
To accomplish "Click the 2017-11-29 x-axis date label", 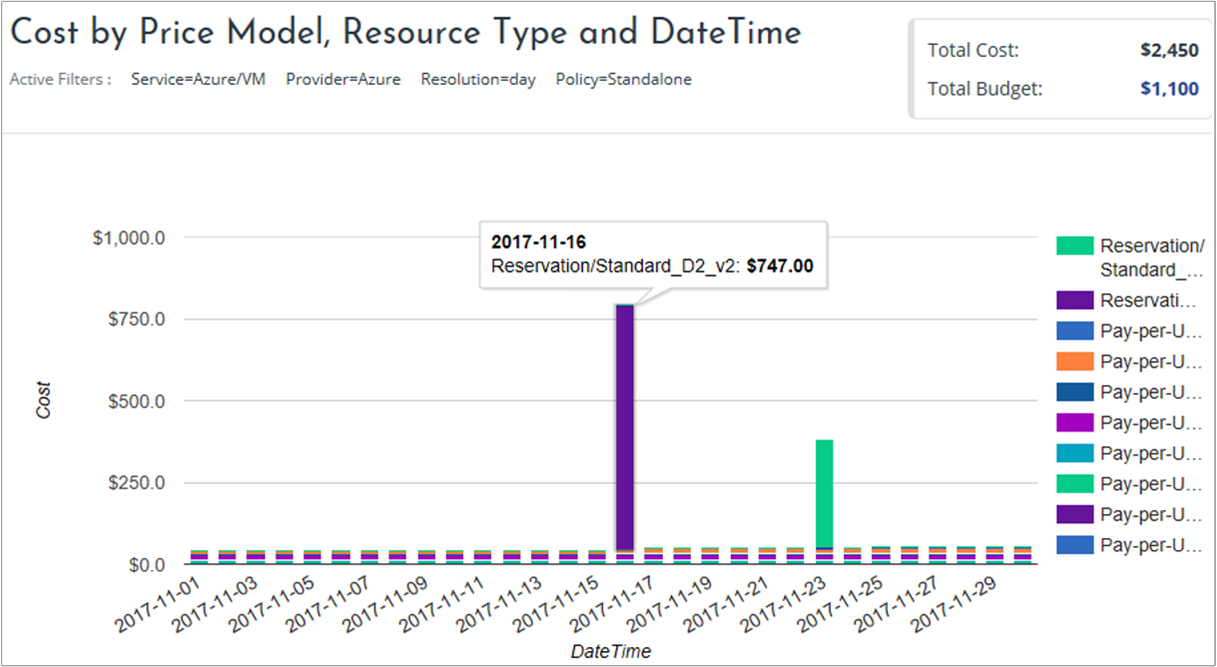I will pyautogui.click(x=956, y=603).
